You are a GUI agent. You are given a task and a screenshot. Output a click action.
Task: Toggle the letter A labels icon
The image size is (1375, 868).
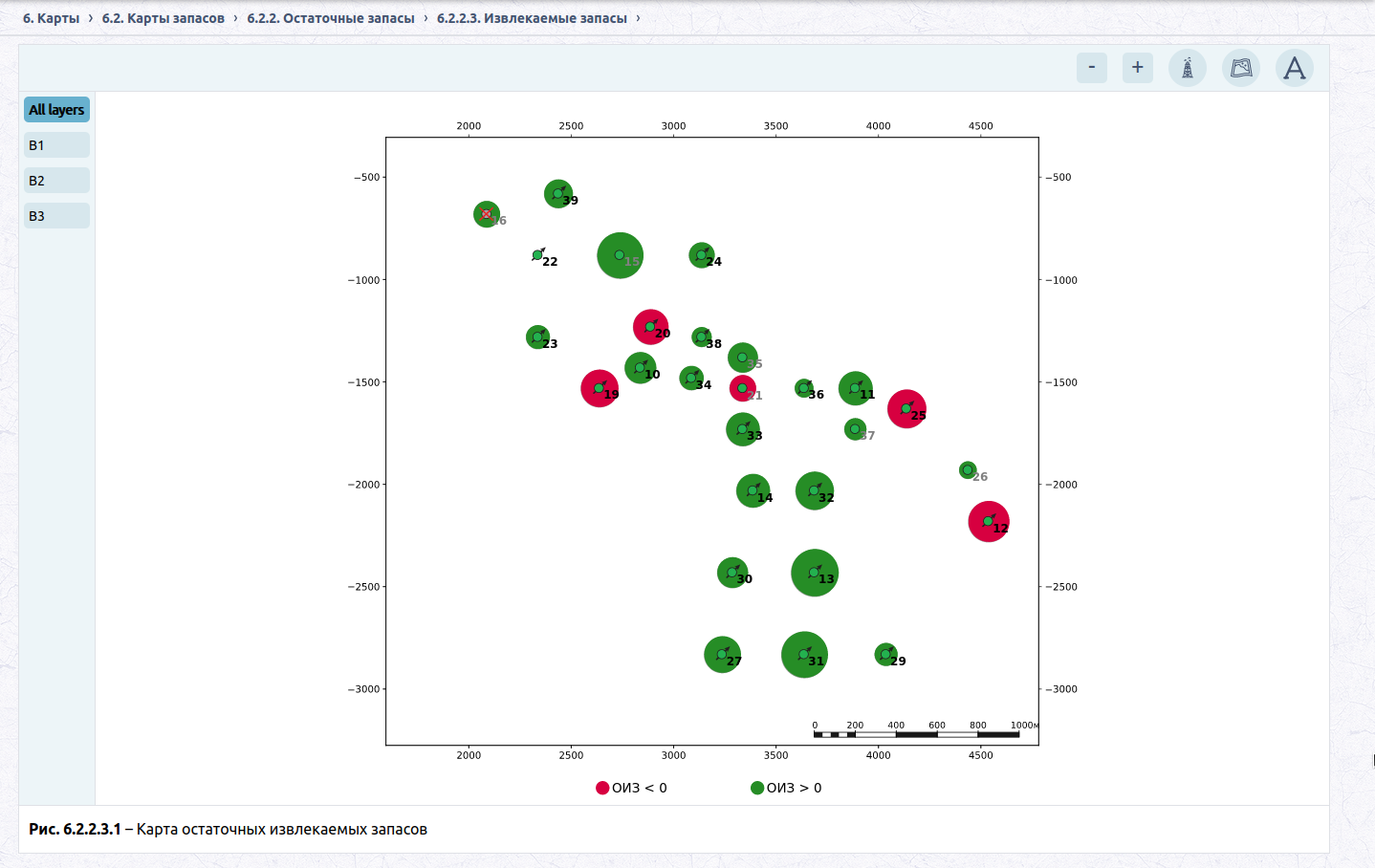(x=1295, y=68)
